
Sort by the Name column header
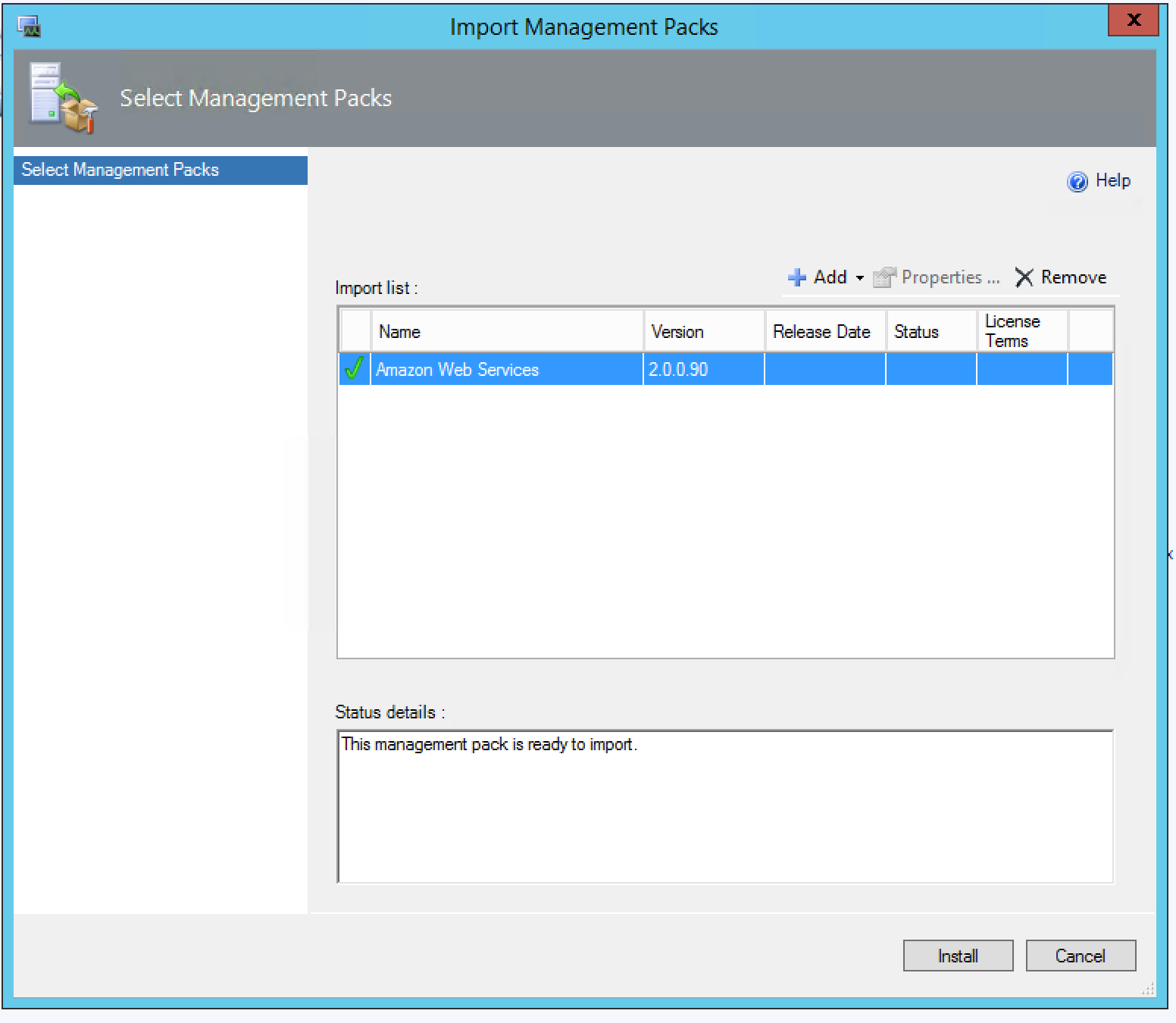(x=506, y=332)
